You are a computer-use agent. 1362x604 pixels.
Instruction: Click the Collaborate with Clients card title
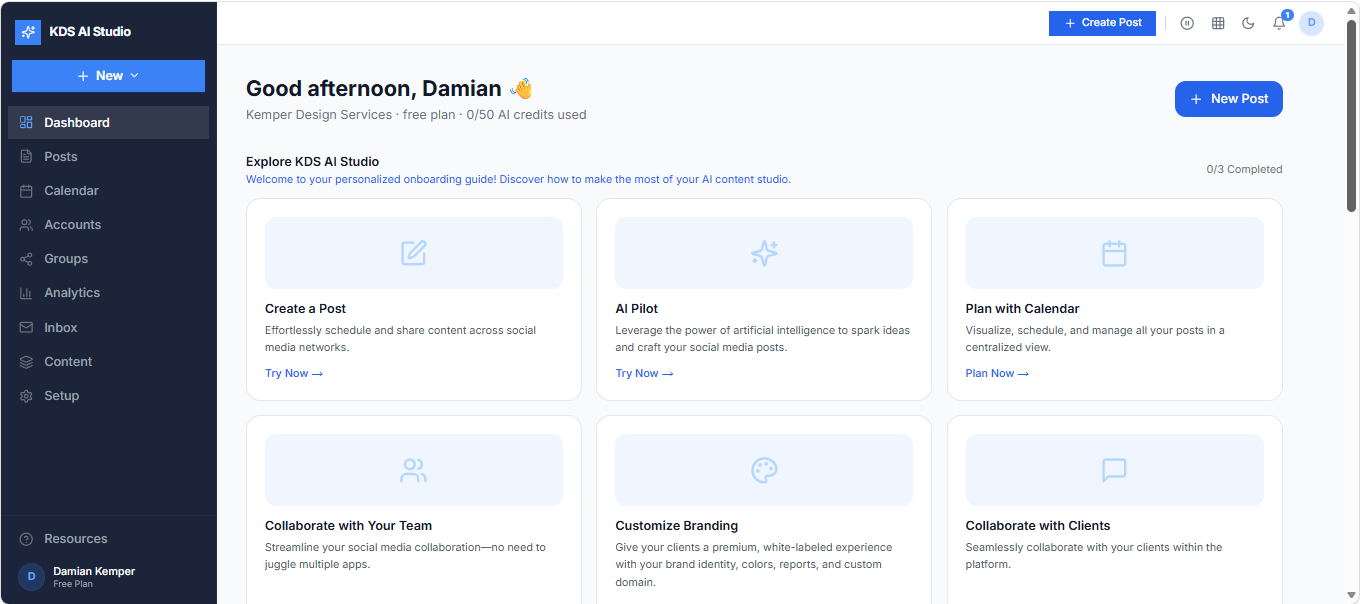tap(1037, 526)
